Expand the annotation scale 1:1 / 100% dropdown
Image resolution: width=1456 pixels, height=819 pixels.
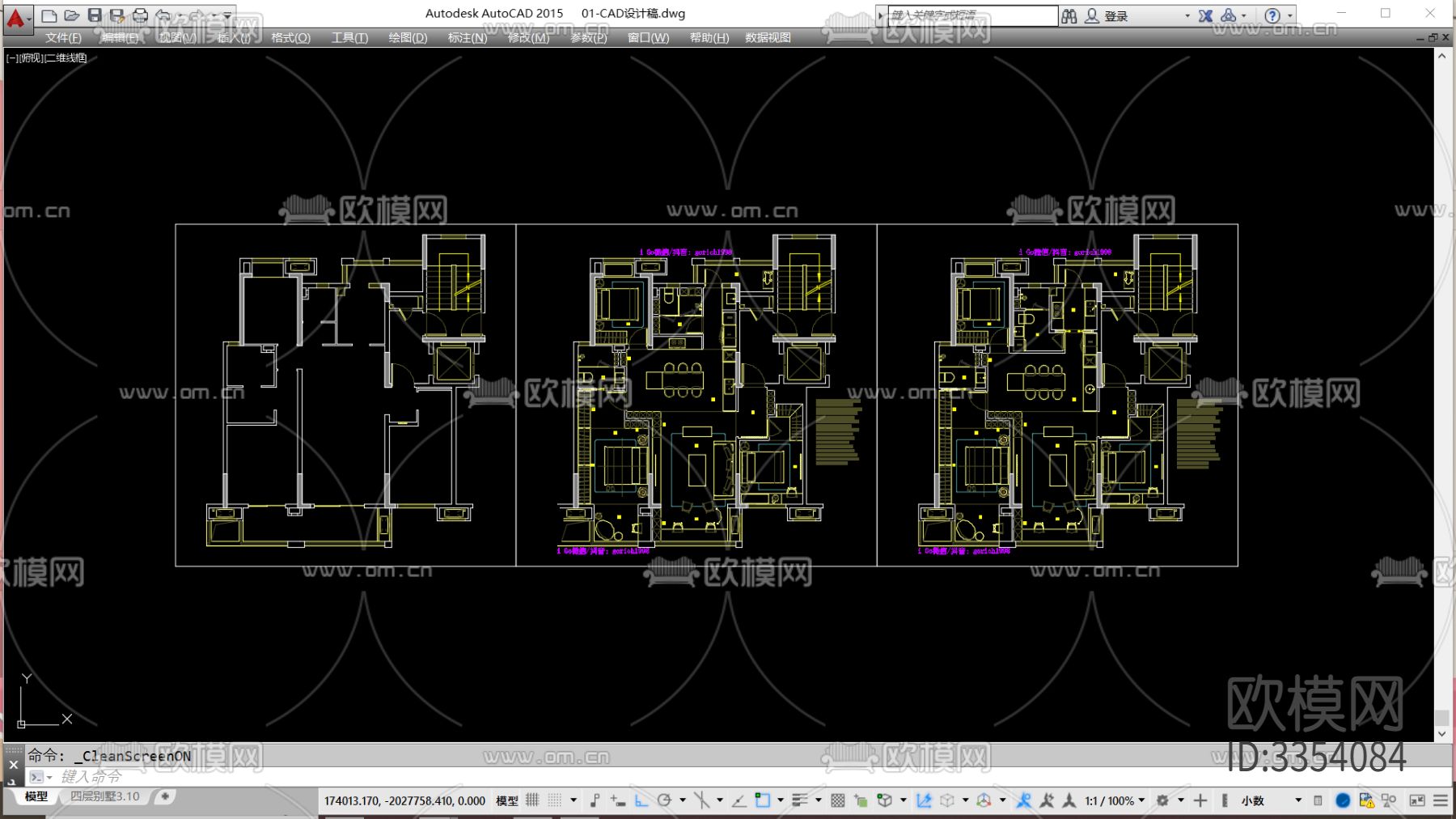pos(1115,800)
